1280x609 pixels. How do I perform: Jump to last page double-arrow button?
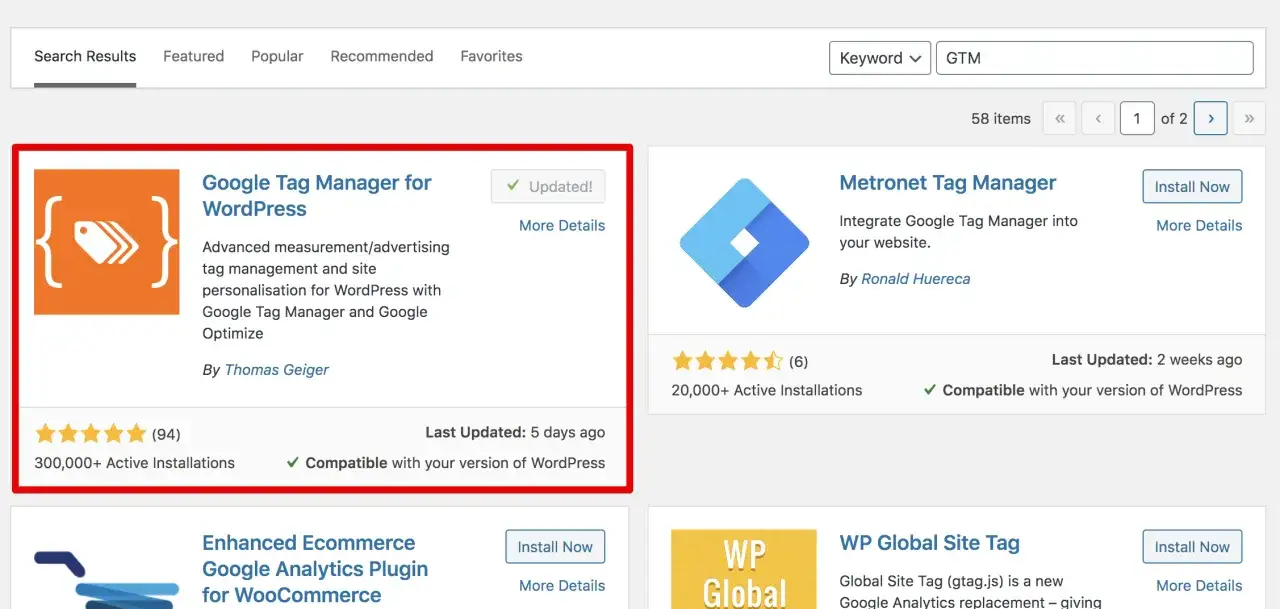(1249, 118)
